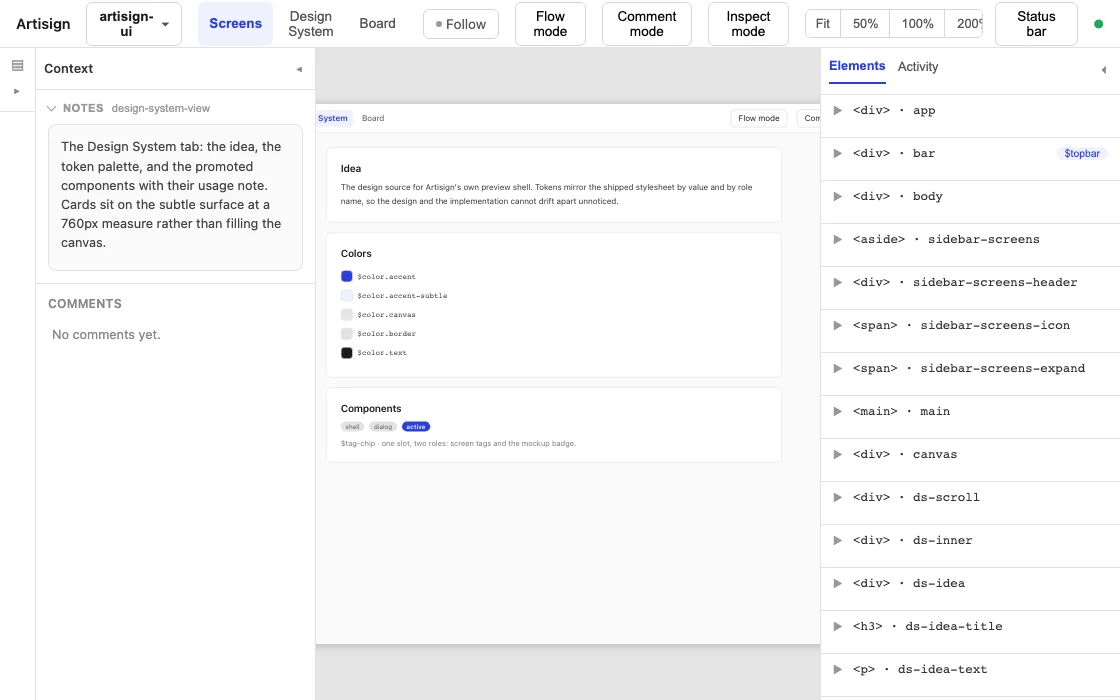Click the $color.canvas swatch
The height and width of the screenshot is (700, 1120).
click(x=346, y=315)
